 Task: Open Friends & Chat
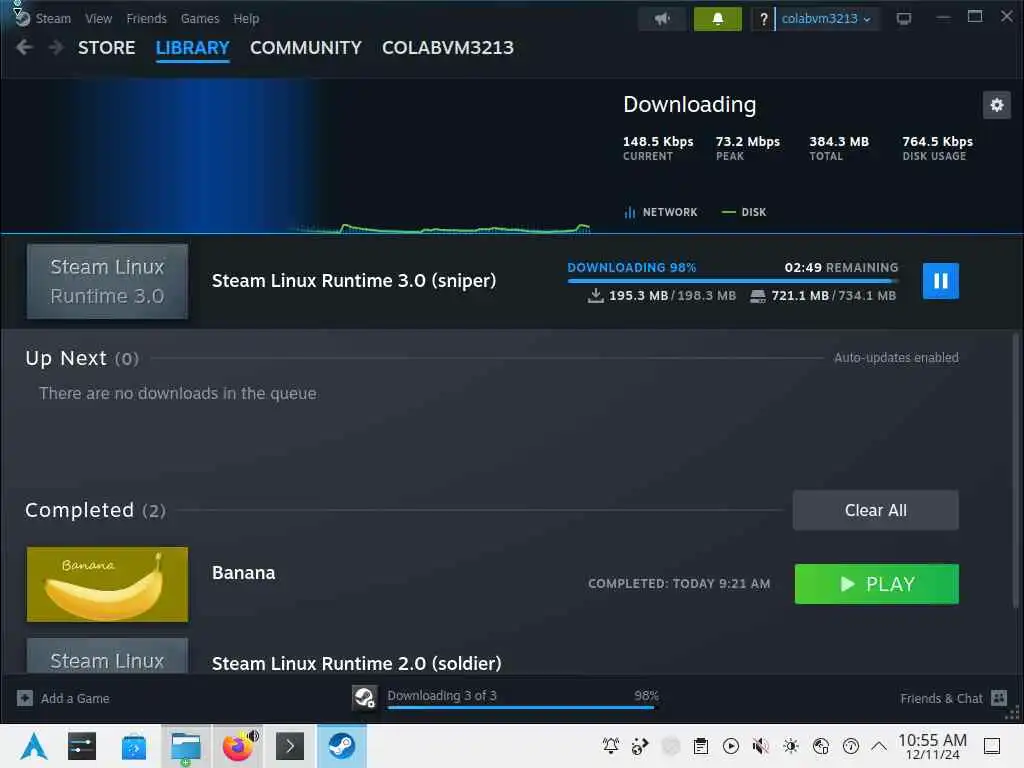point(953,698)
